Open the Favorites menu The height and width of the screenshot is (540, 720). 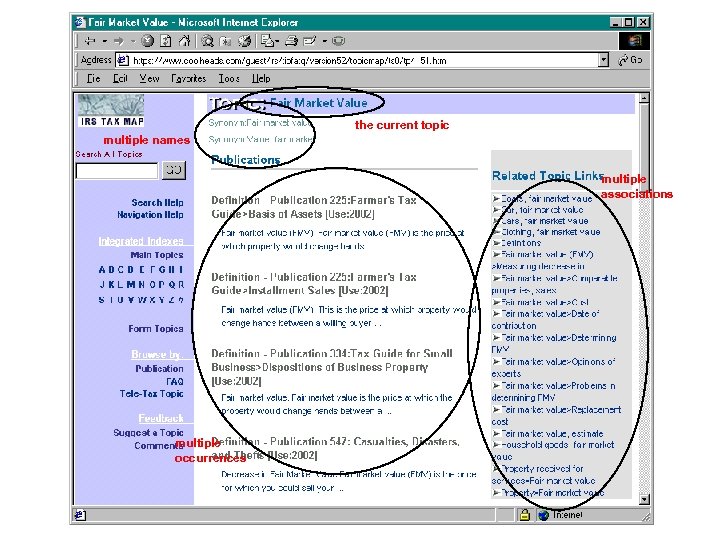[189, 79]
